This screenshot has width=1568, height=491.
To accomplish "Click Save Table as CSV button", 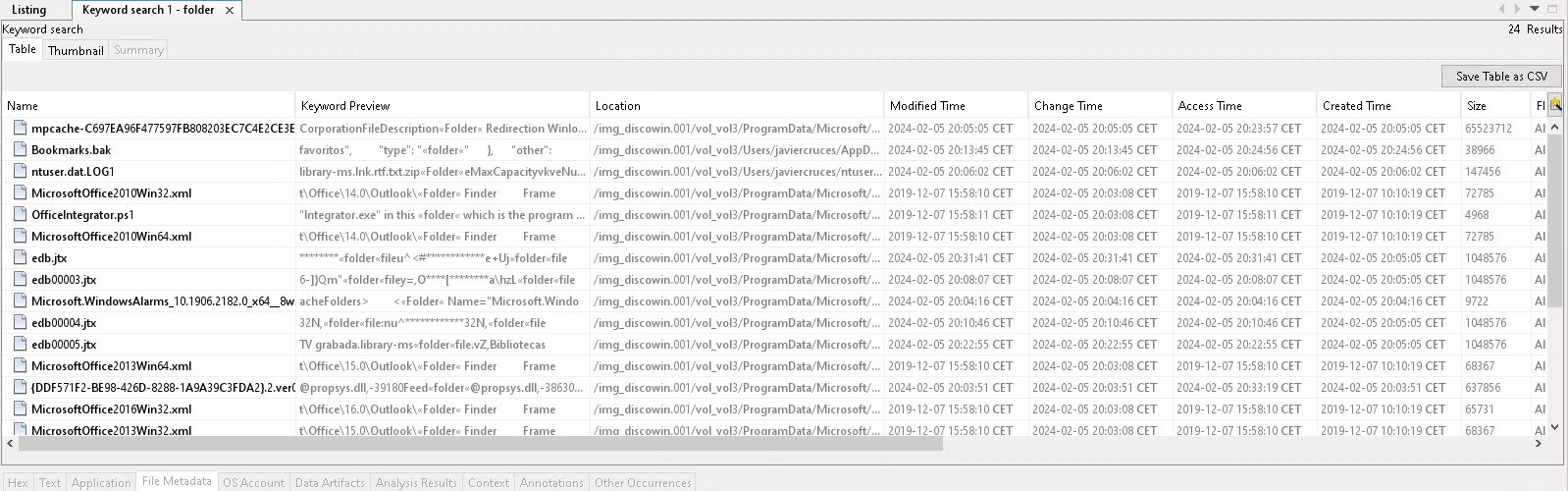I will click(x=1501, y=76).
